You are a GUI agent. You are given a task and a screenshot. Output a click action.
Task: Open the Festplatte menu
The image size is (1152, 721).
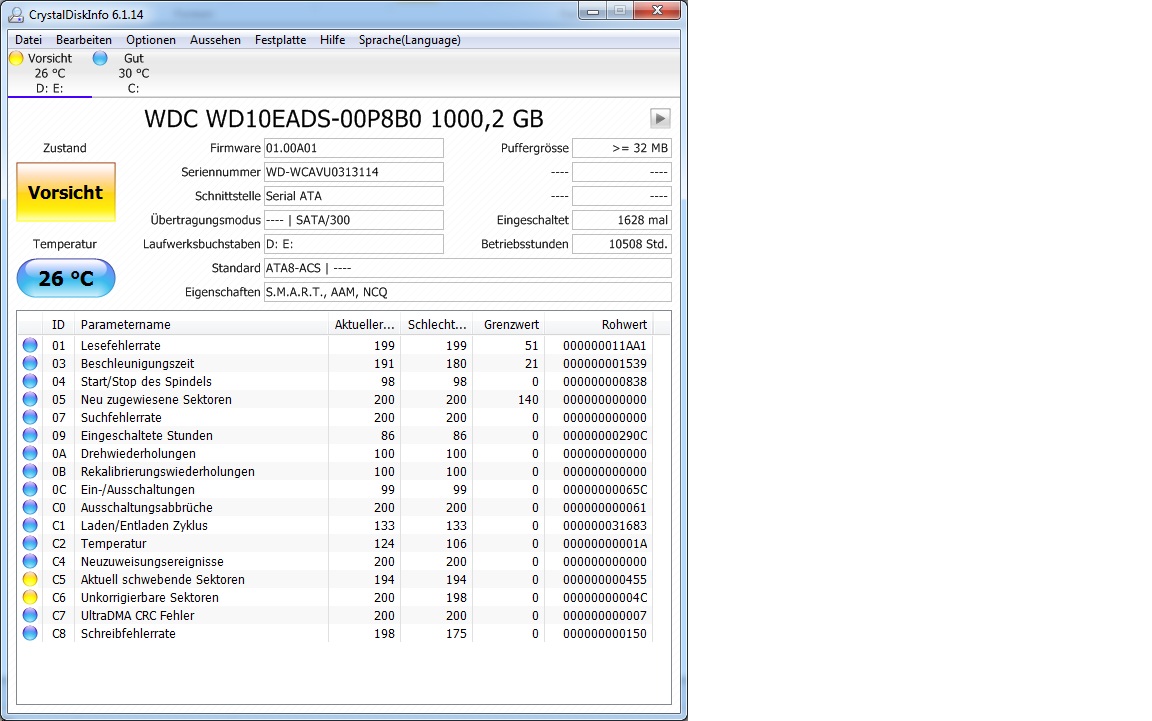[x=281, y=40]
